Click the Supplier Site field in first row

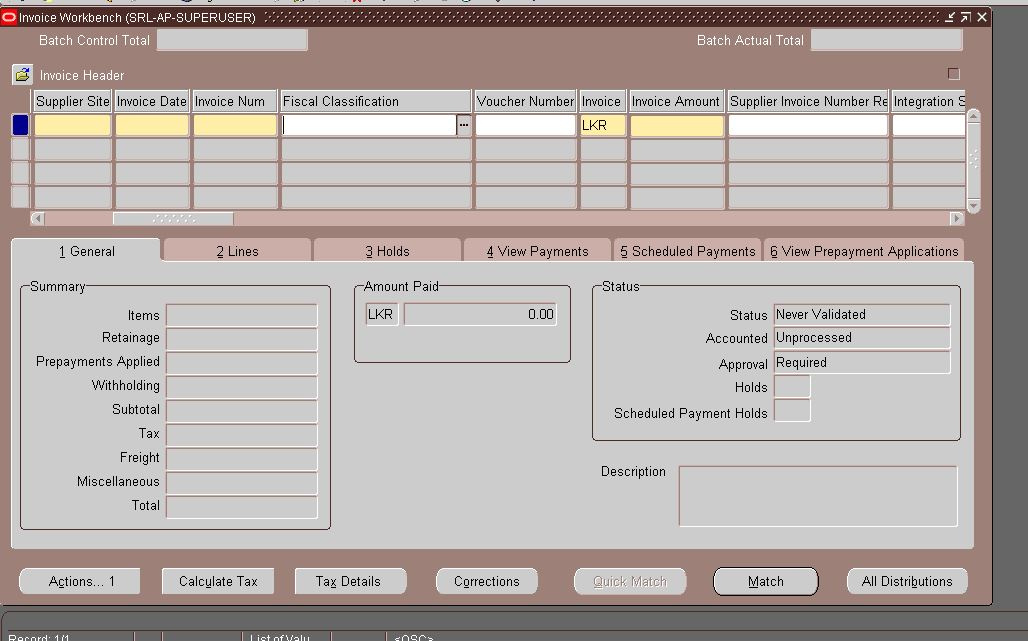pyautogui.click(x=72, y=125)
